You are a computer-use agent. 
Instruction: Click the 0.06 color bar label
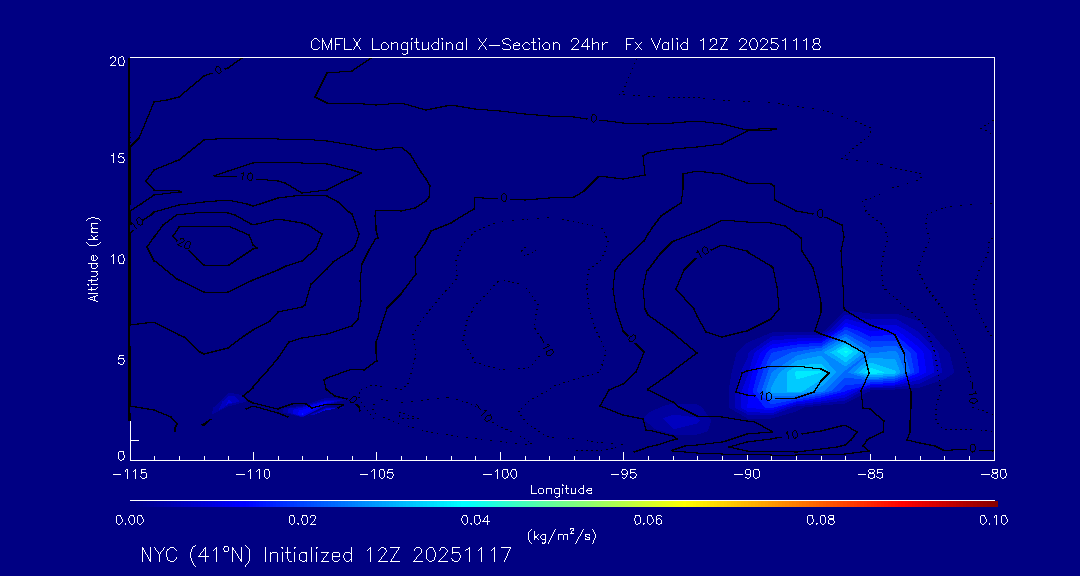(648, 520)
